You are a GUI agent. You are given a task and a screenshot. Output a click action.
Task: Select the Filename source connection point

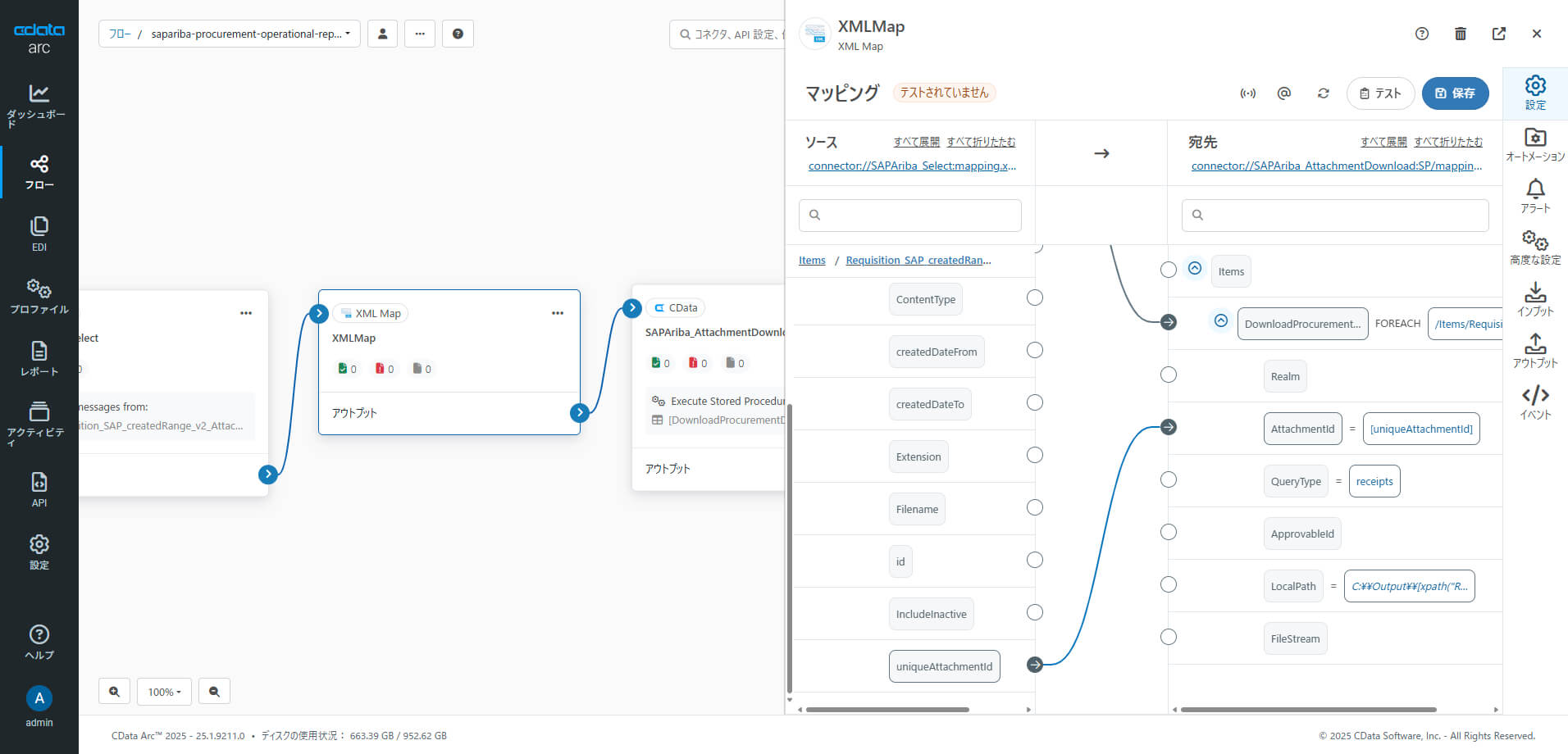(x=1035, y=507)
